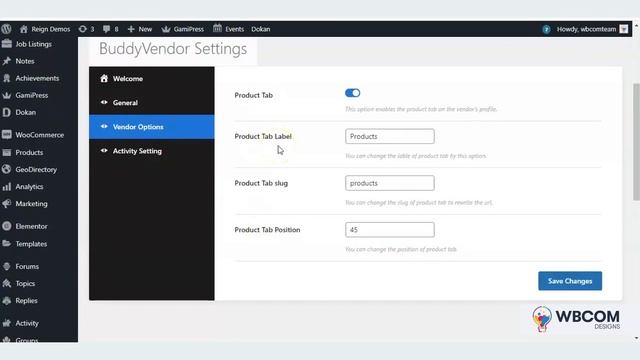Click the Analytics bar chart icon
This screenshot has height=360, width=640.
tap(7, 187)
